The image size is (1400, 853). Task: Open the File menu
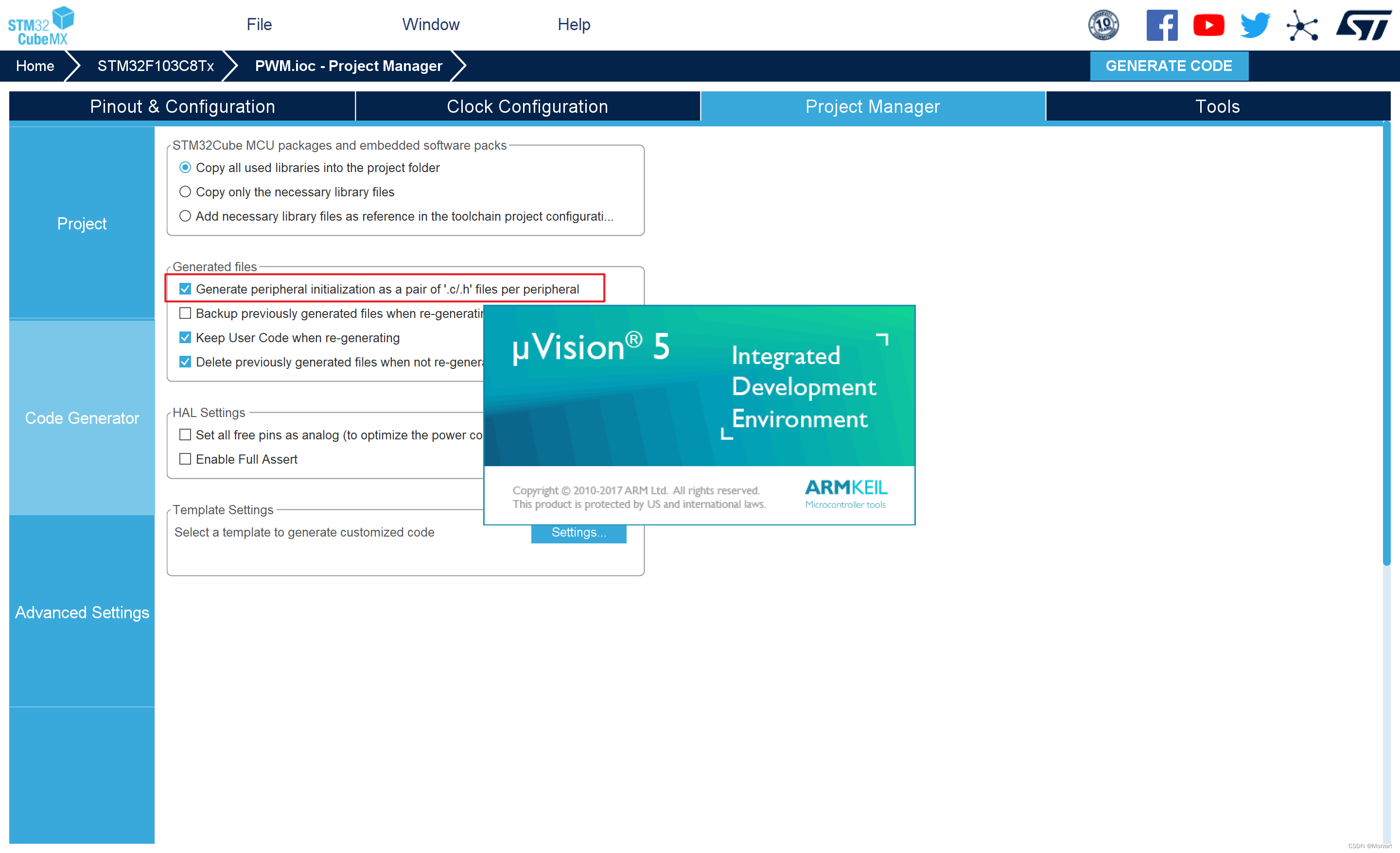(x=259, y=24)
